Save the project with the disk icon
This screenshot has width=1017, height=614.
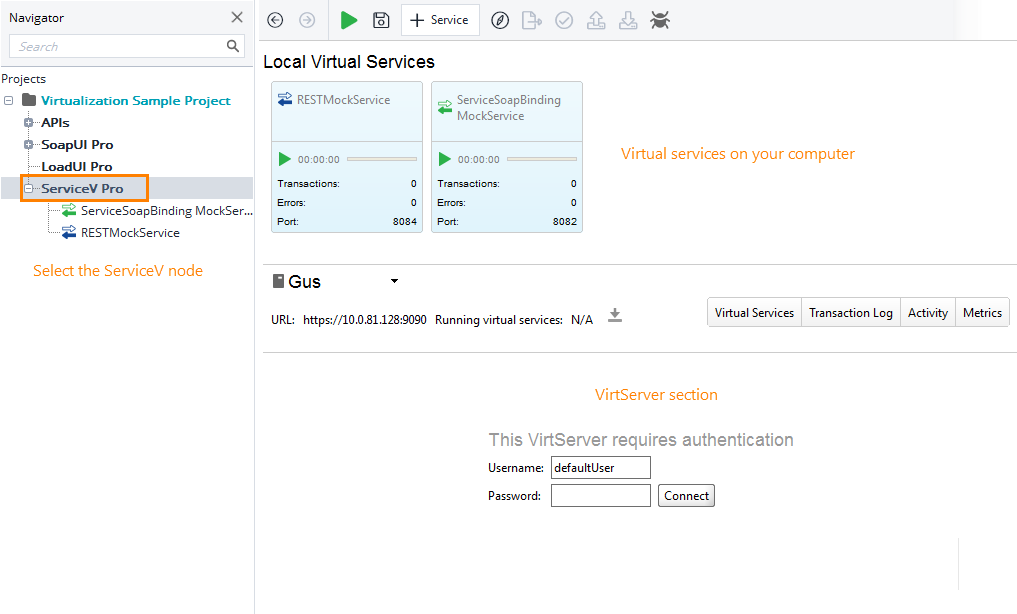pos(381,20)
